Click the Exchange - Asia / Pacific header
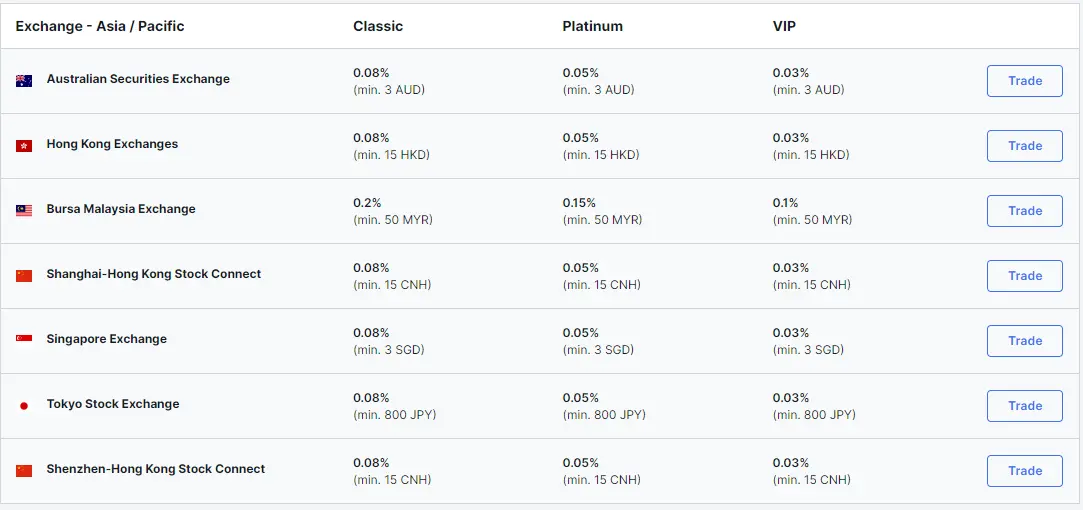Screen dimensions: 1083x510 [100, 26]
